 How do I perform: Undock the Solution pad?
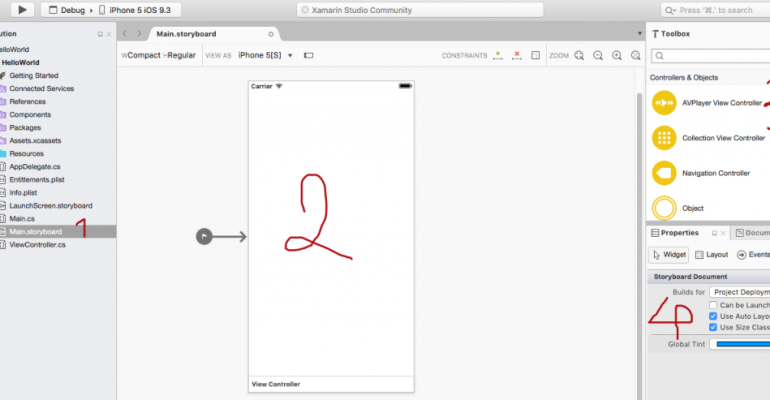[x=100, y=34]
